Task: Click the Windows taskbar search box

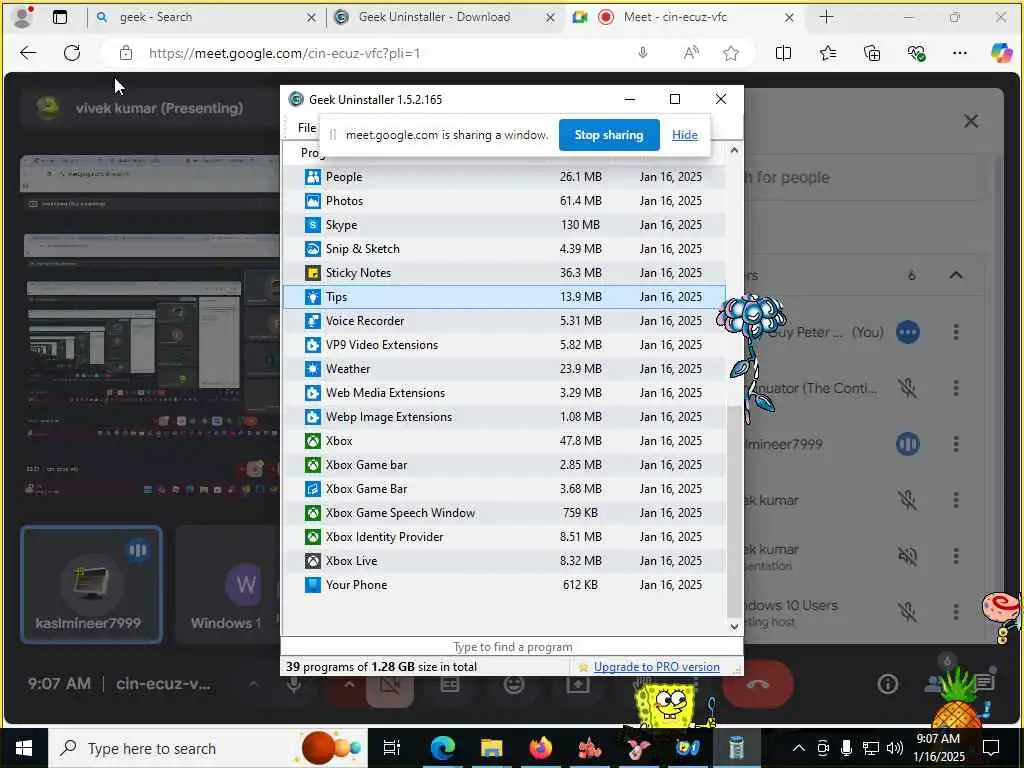Action: pyautogui.click(x=207, y=748)
